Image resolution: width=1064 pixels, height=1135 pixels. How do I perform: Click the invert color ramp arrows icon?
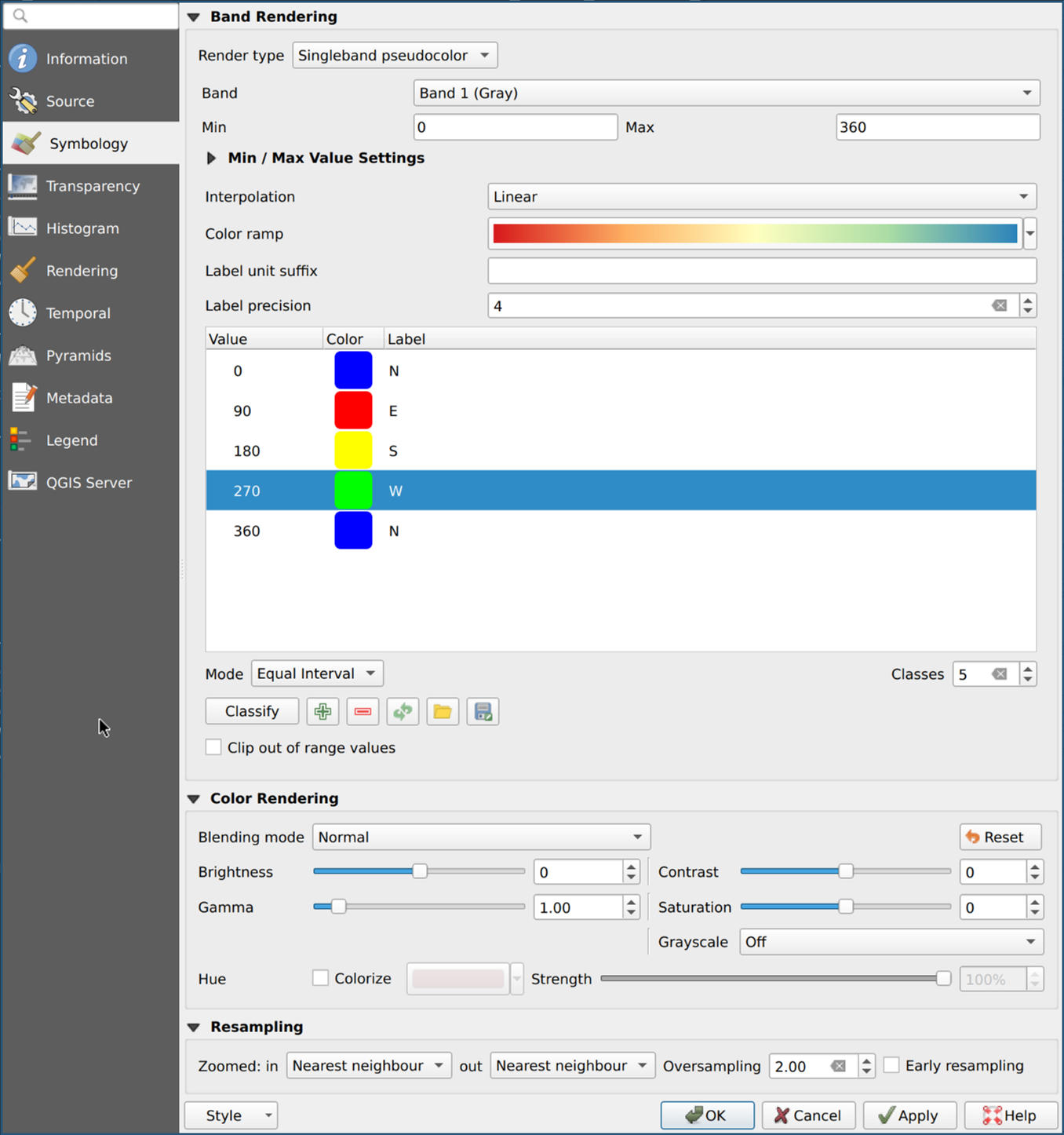[403, 712]
